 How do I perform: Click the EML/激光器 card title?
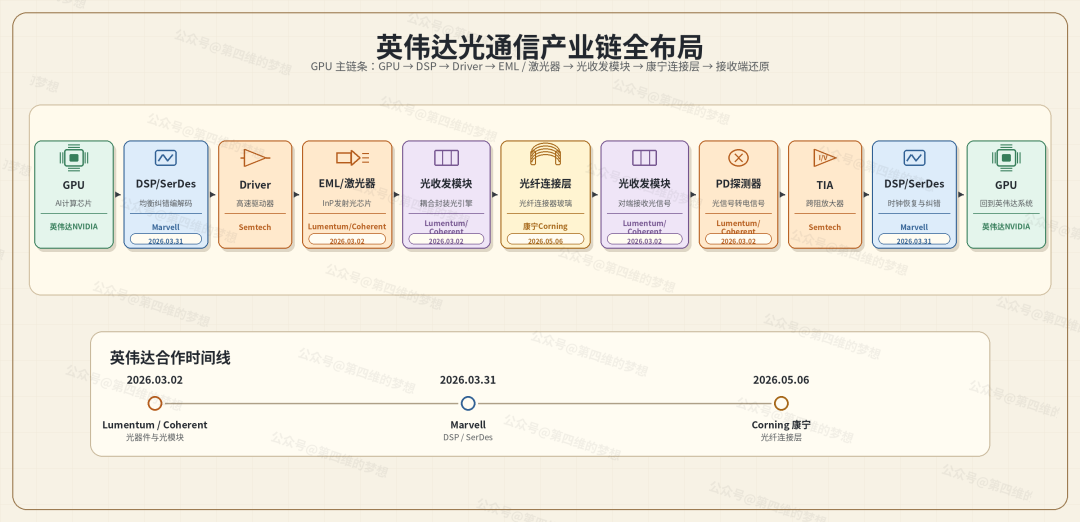(x=347, y=183)
